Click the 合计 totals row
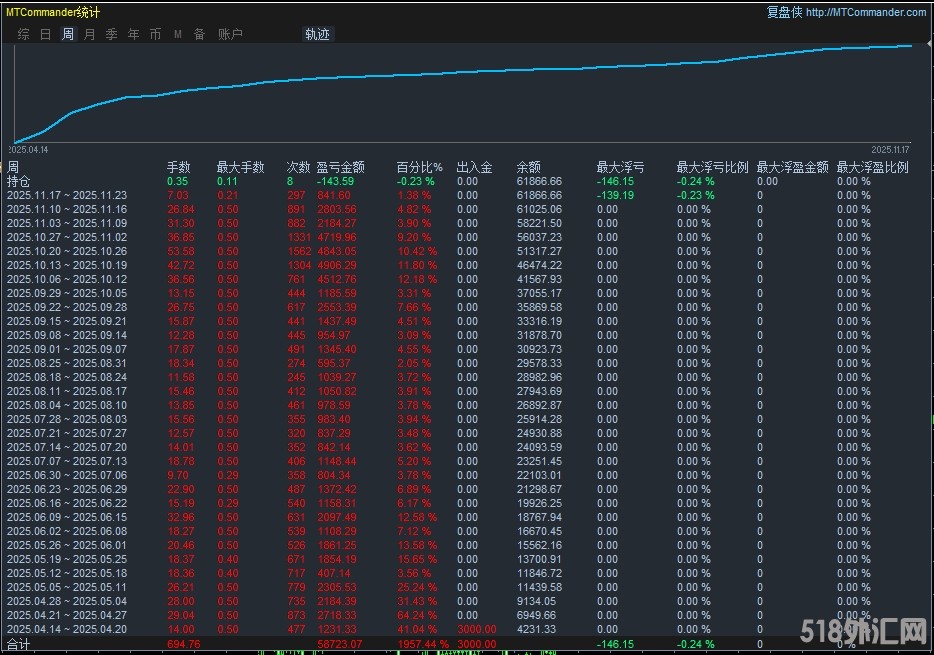934x655 pixels. [19, 645]
